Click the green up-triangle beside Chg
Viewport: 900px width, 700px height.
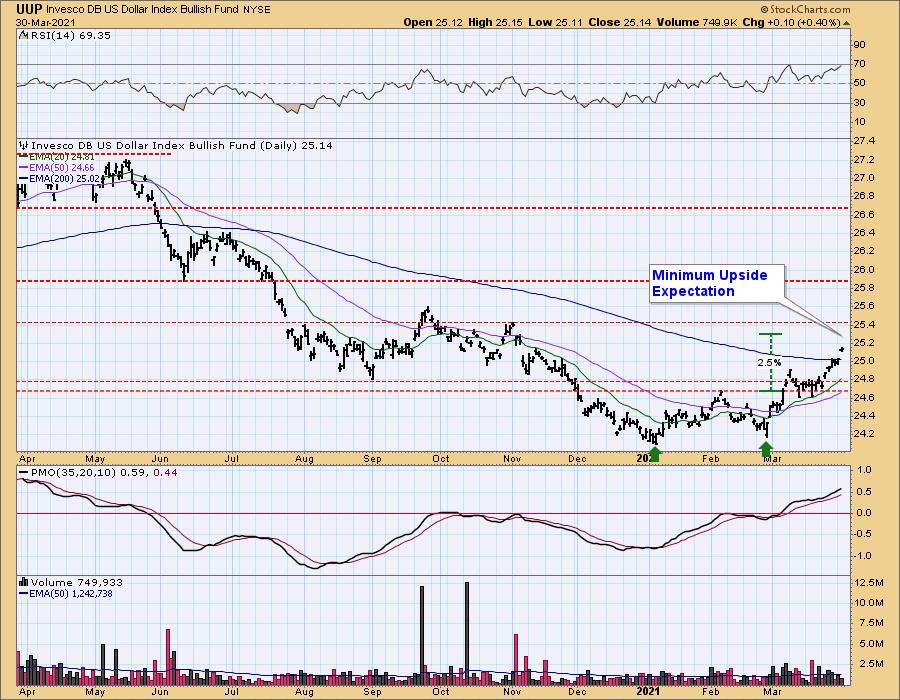point(847,23)
